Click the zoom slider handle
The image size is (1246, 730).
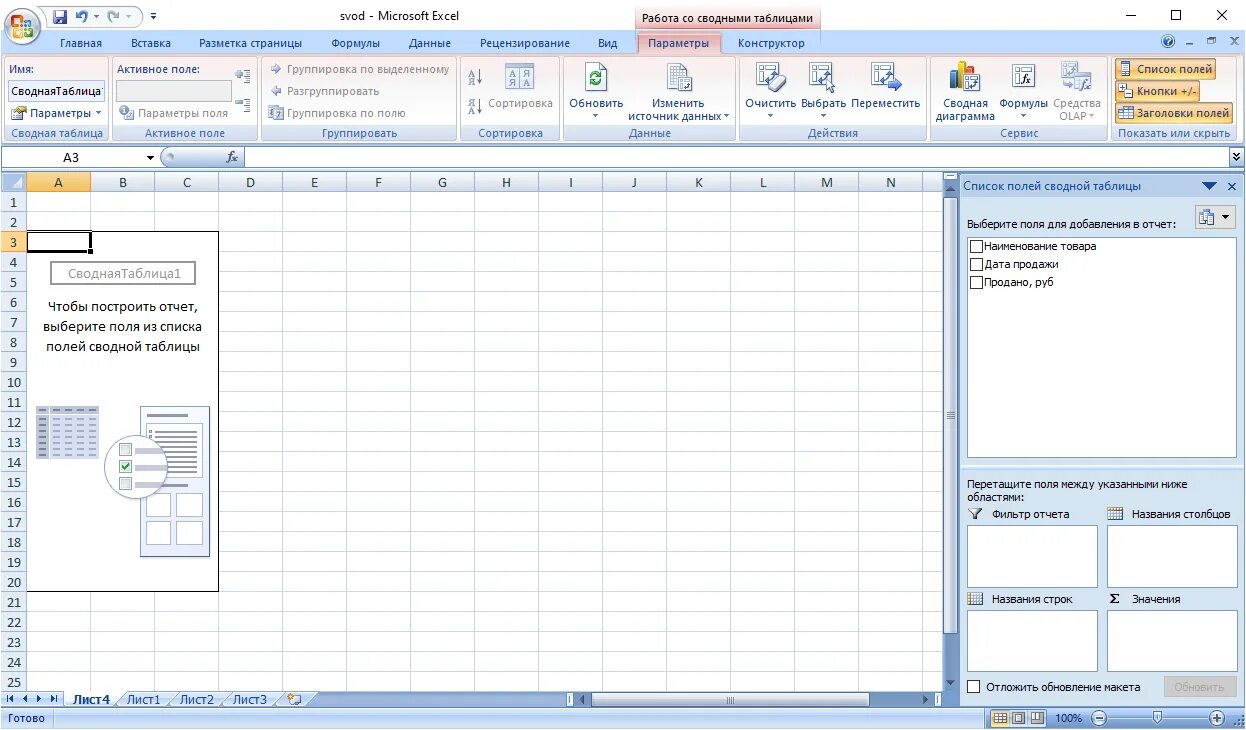click(1157, 718)
